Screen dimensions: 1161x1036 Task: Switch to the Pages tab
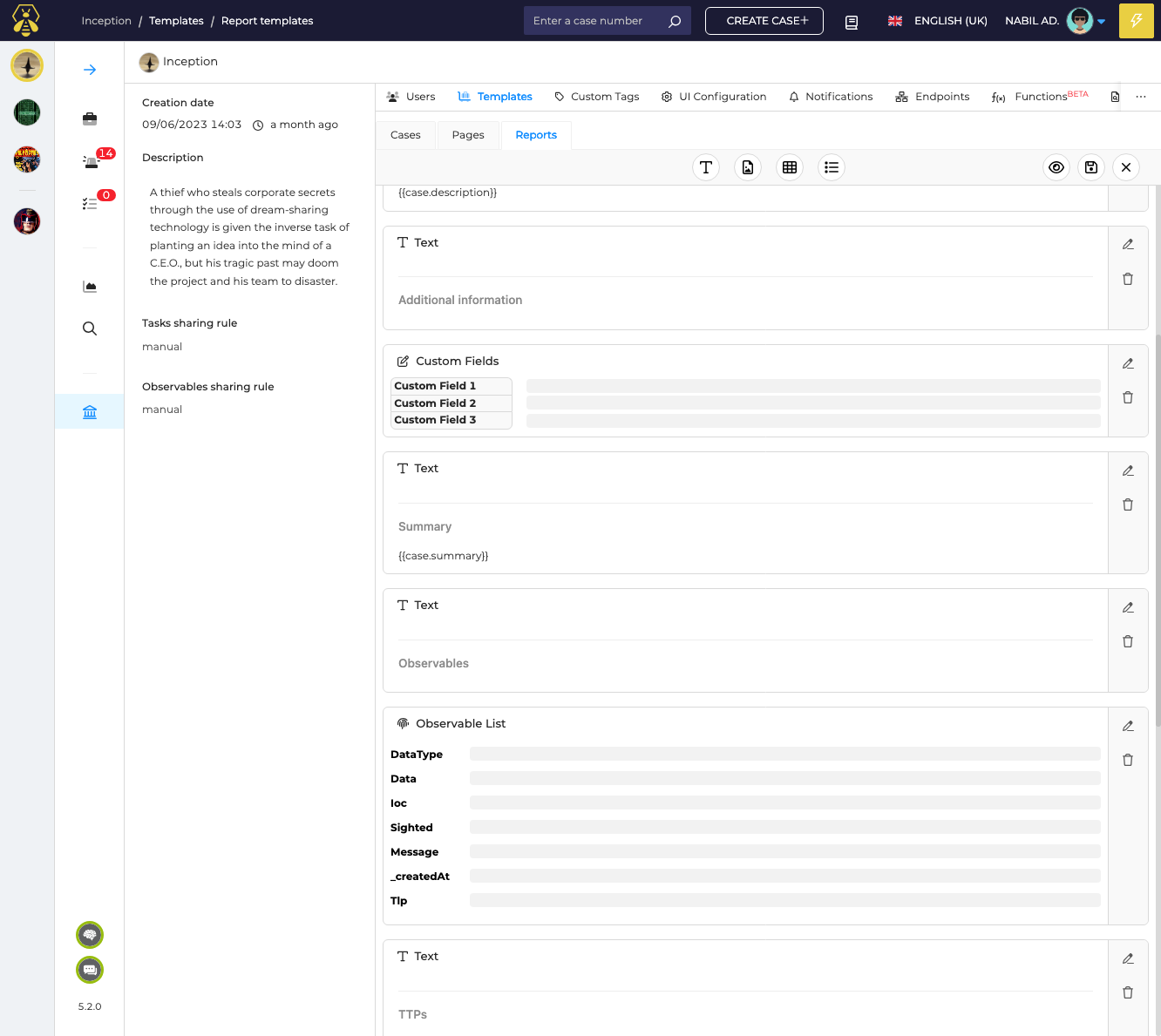coord(467,135)
